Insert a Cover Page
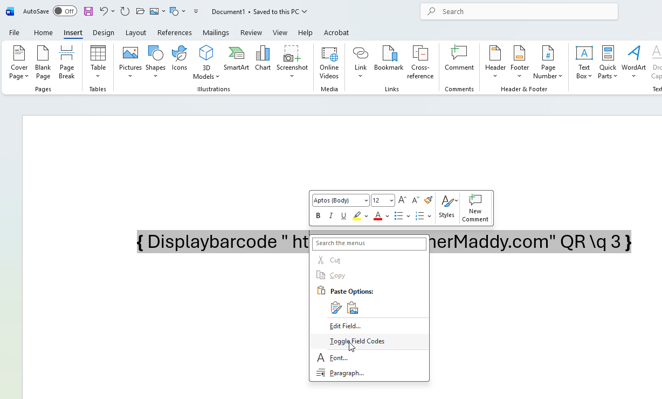The width and height of the screenshot is (662, 399). [x=19, y=62]
